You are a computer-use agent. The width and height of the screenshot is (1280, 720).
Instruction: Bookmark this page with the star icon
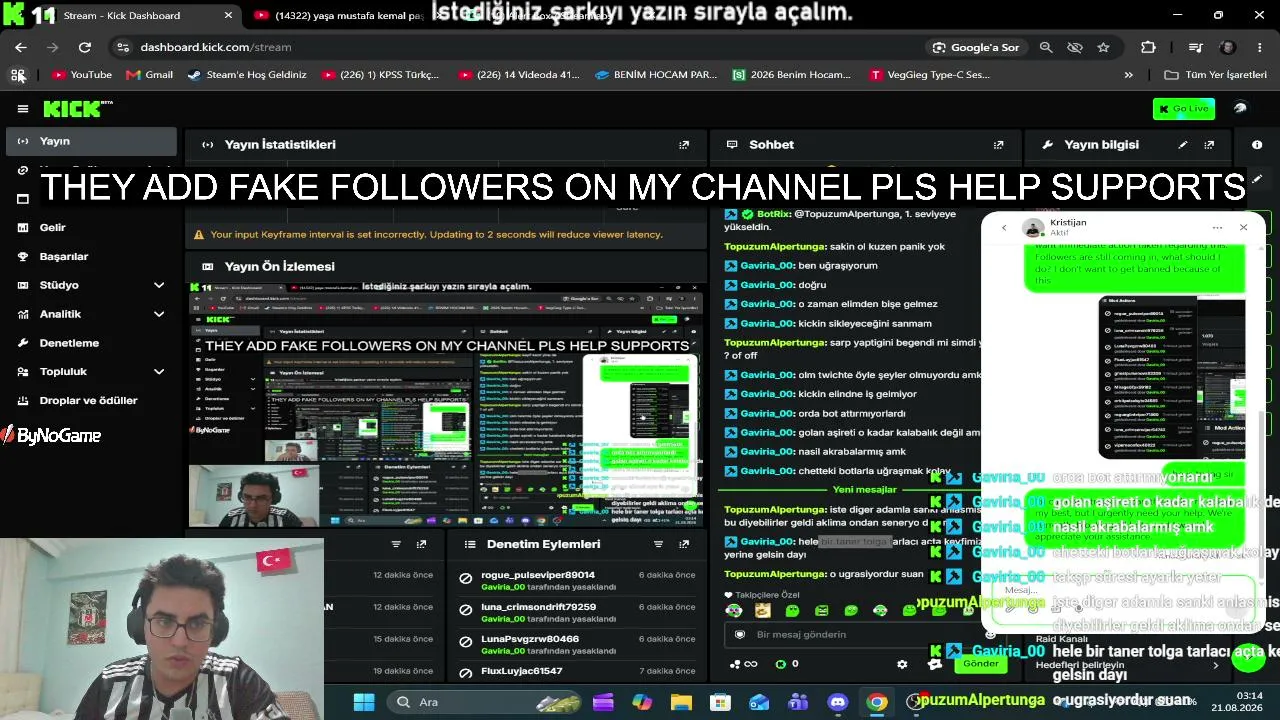click(1103, 47)
